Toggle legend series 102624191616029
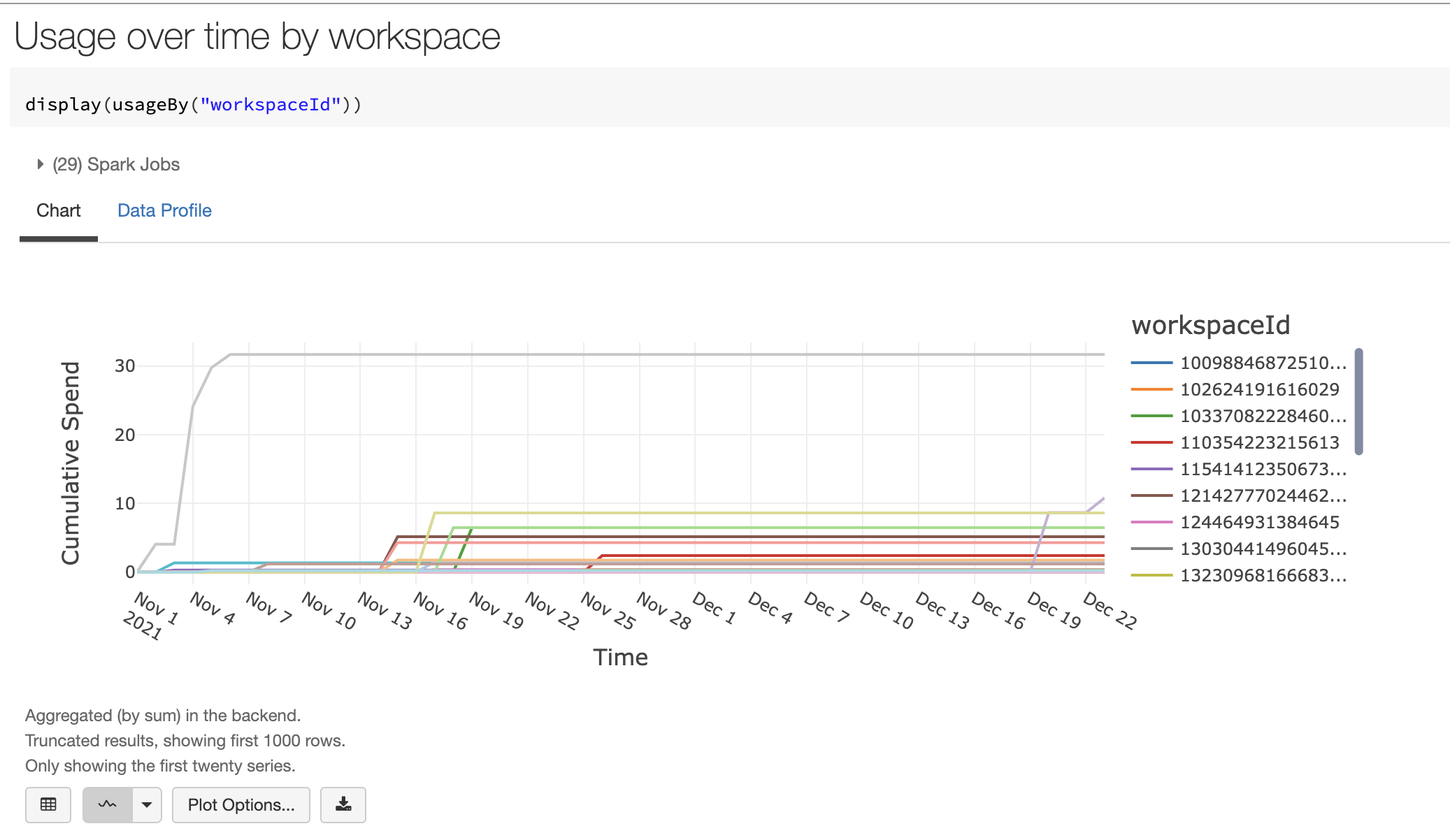 [1259, 389]
